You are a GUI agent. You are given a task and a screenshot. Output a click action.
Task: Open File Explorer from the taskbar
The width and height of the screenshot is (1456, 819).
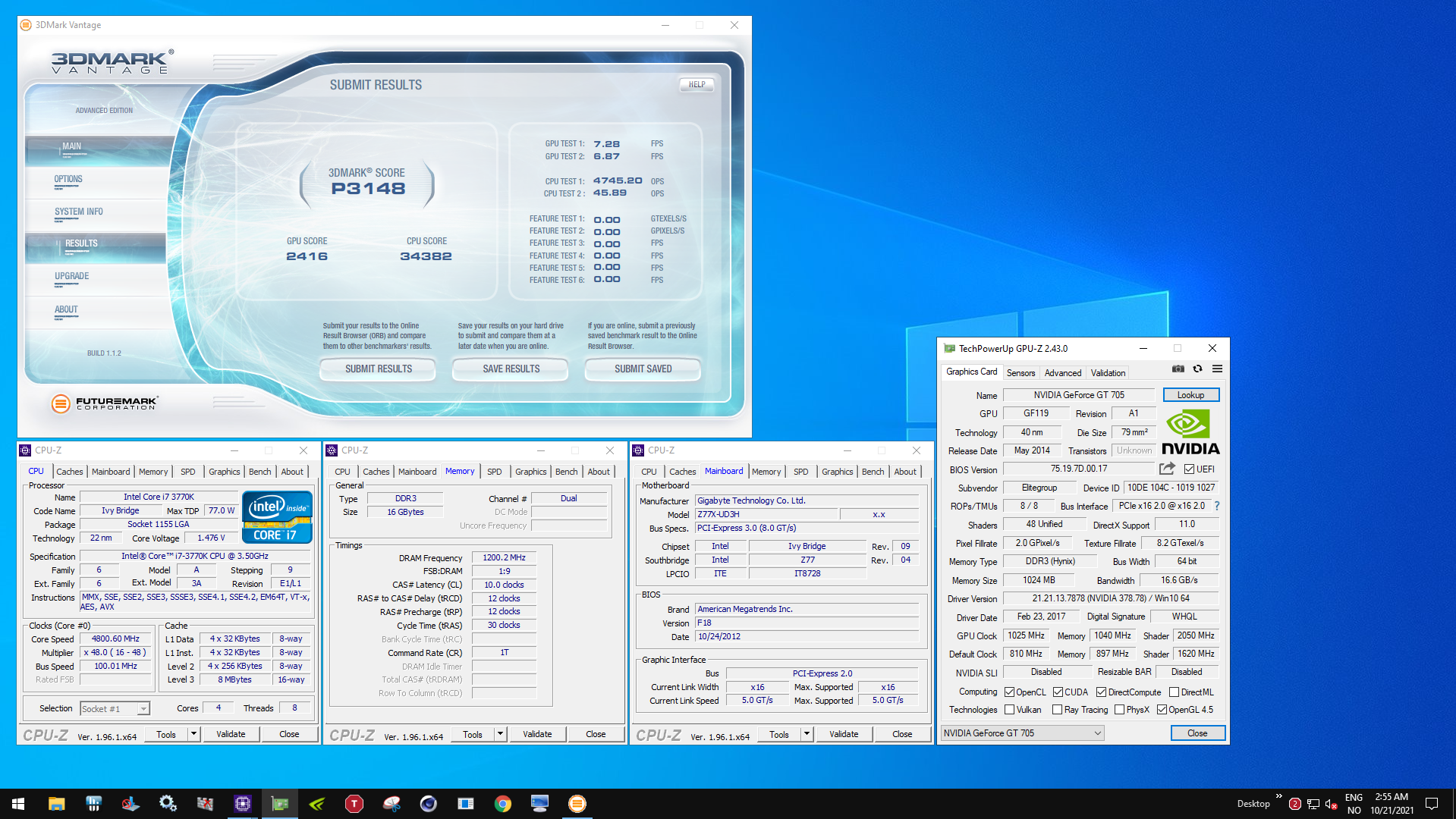(x=56, y=804)
